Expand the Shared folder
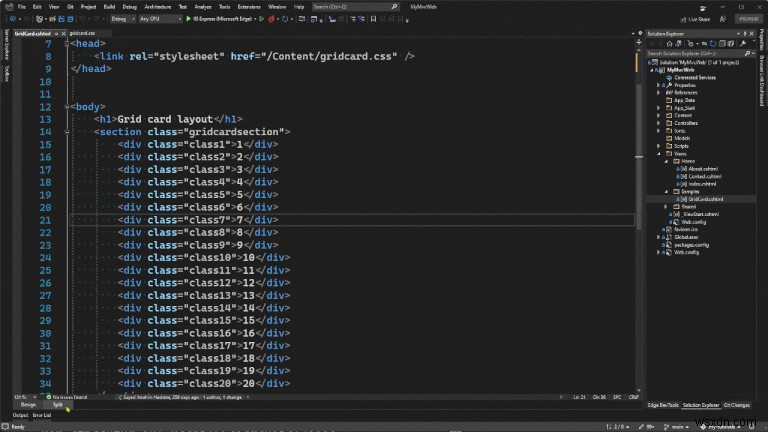Viewport: 768px width, 432px height. click(666, 207)
